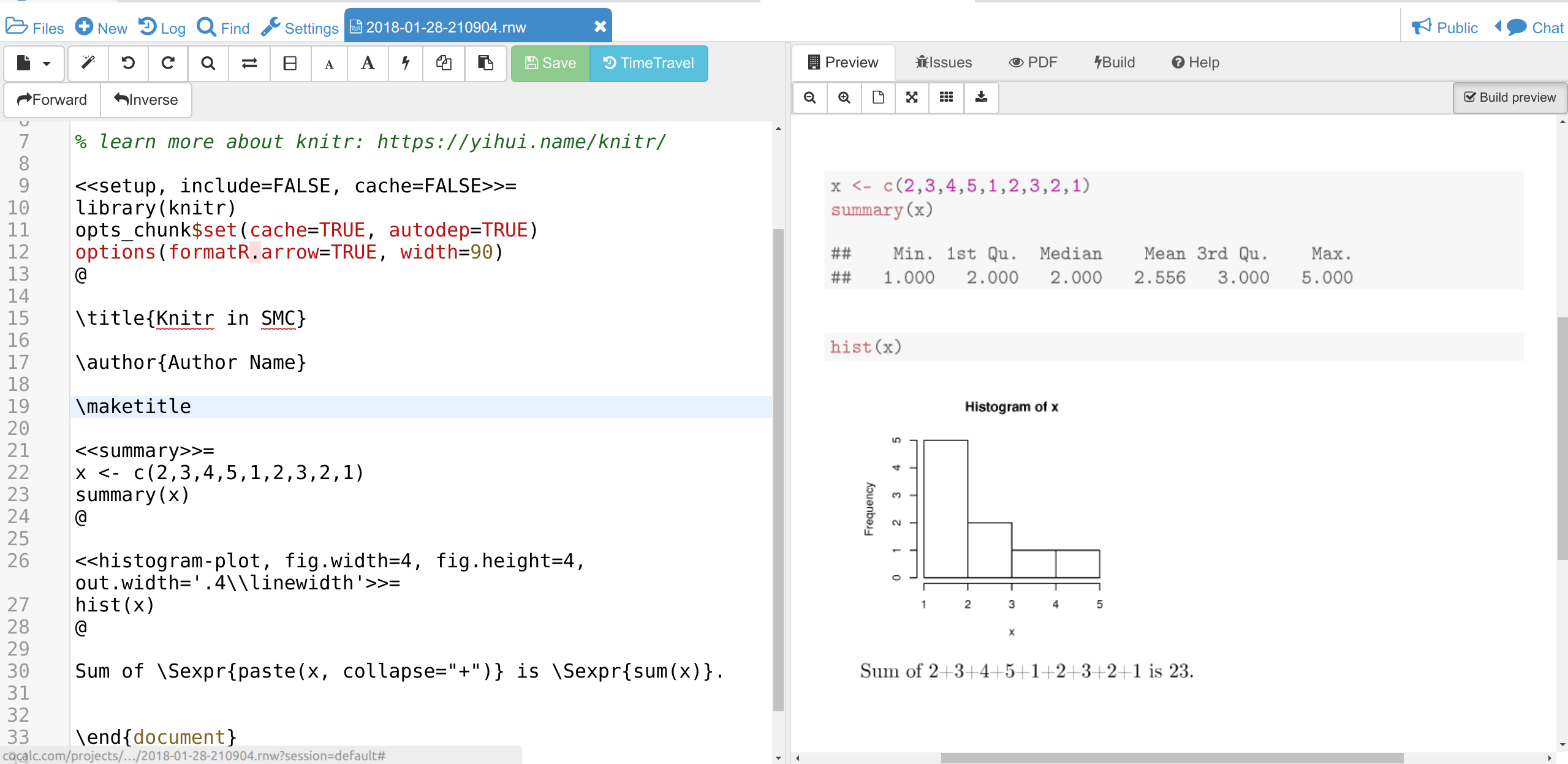This screenshot has width=1568, height=764.
Task: Increase editor font size with large A
Action: [x=368, y=63]
